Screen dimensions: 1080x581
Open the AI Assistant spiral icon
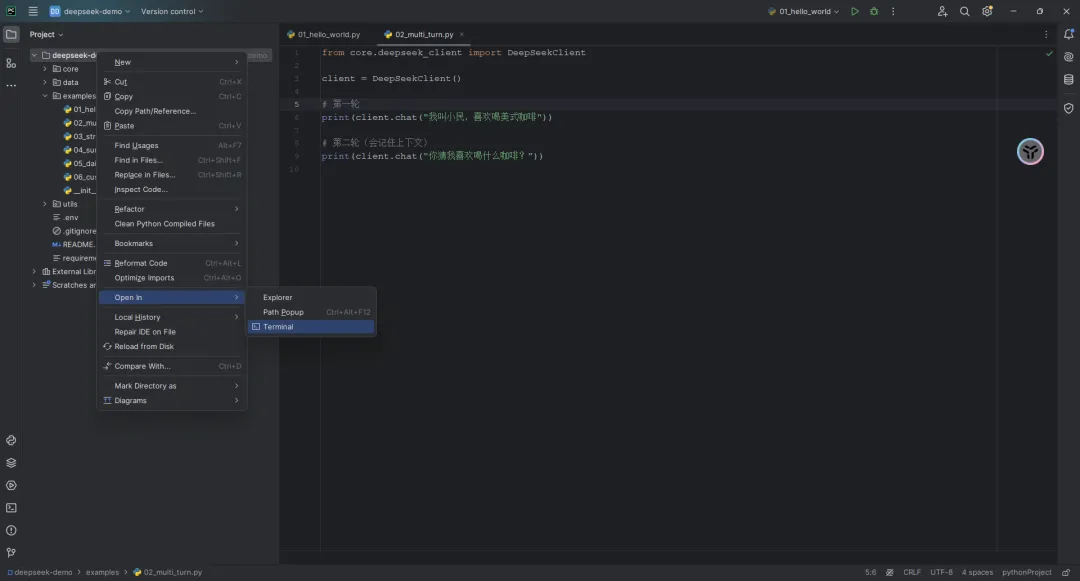click(x=1068, y=57)
